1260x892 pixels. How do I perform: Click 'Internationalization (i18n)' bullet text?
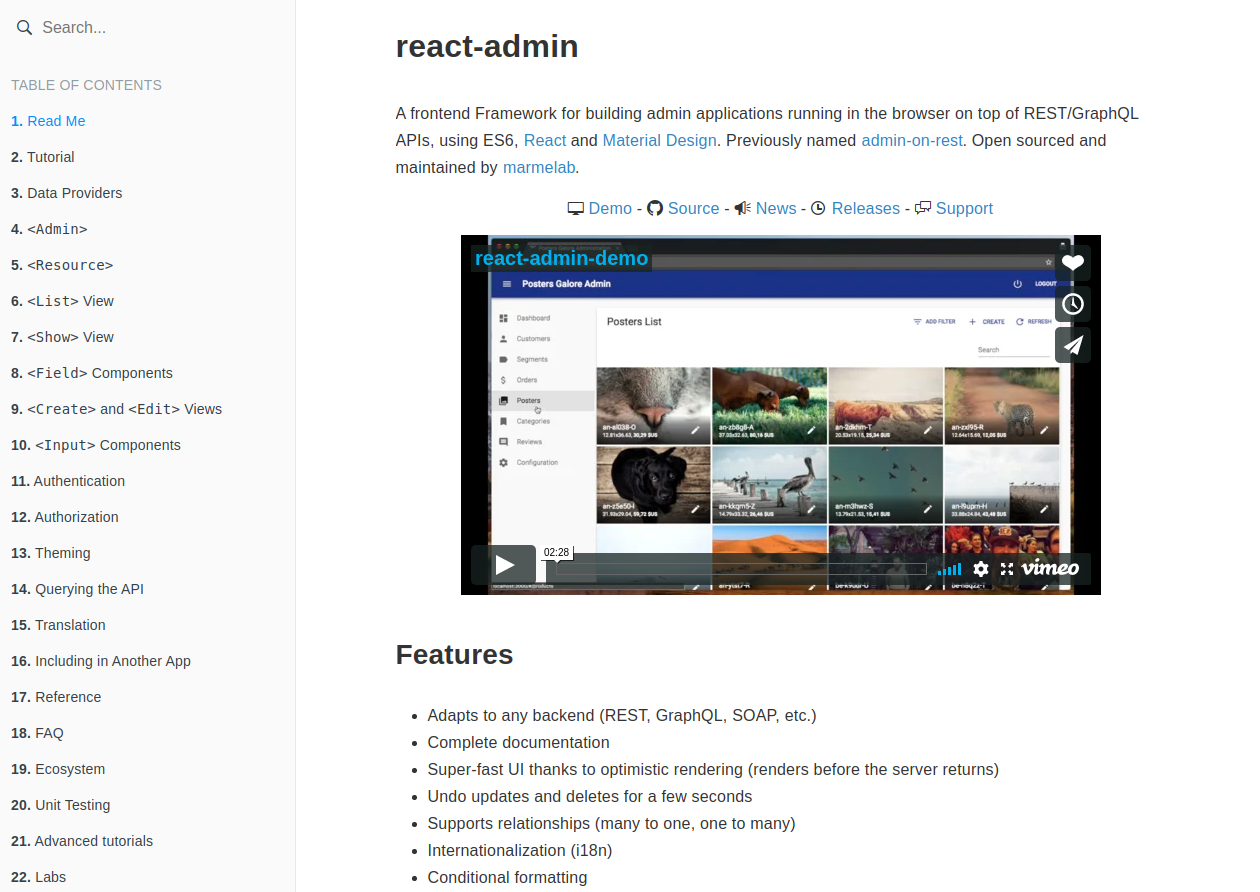click(519, 850)
